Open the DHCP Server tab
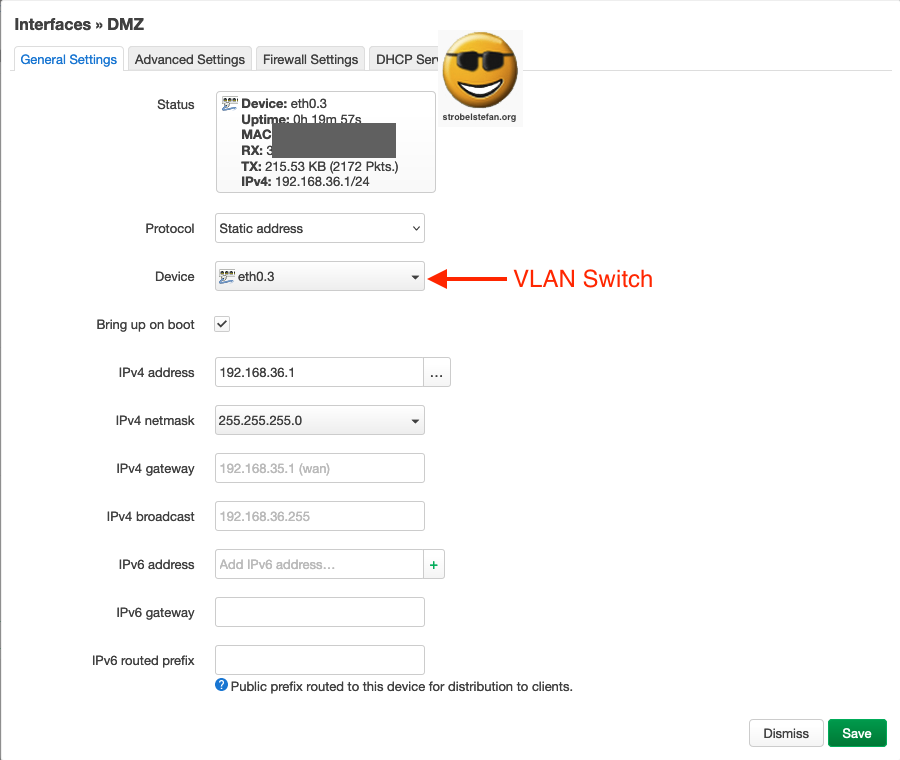This screenshot has width=900, height=760. coord(410,59)
